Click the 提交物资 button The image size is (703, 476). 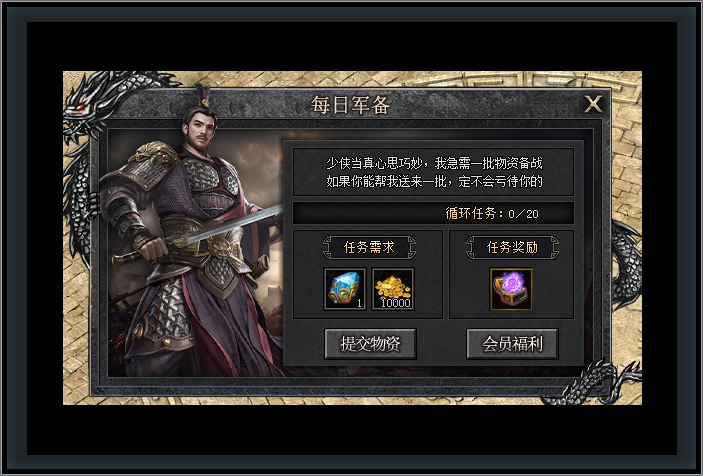click(x=370, y=344)
